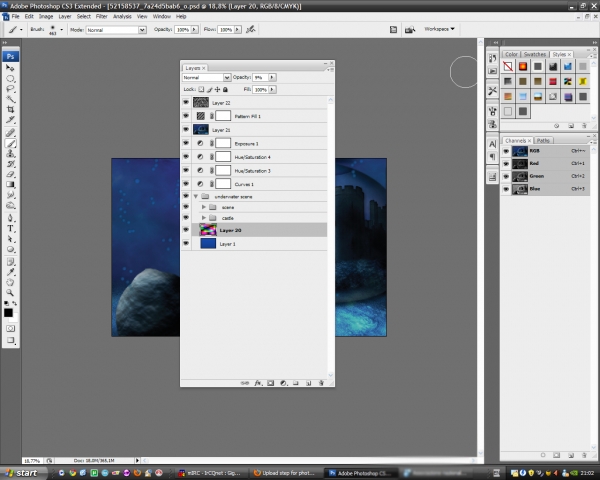Image resolution: width=600 pixels, height=480 pixels.
Task: Open the File menu
Action: 15,16
